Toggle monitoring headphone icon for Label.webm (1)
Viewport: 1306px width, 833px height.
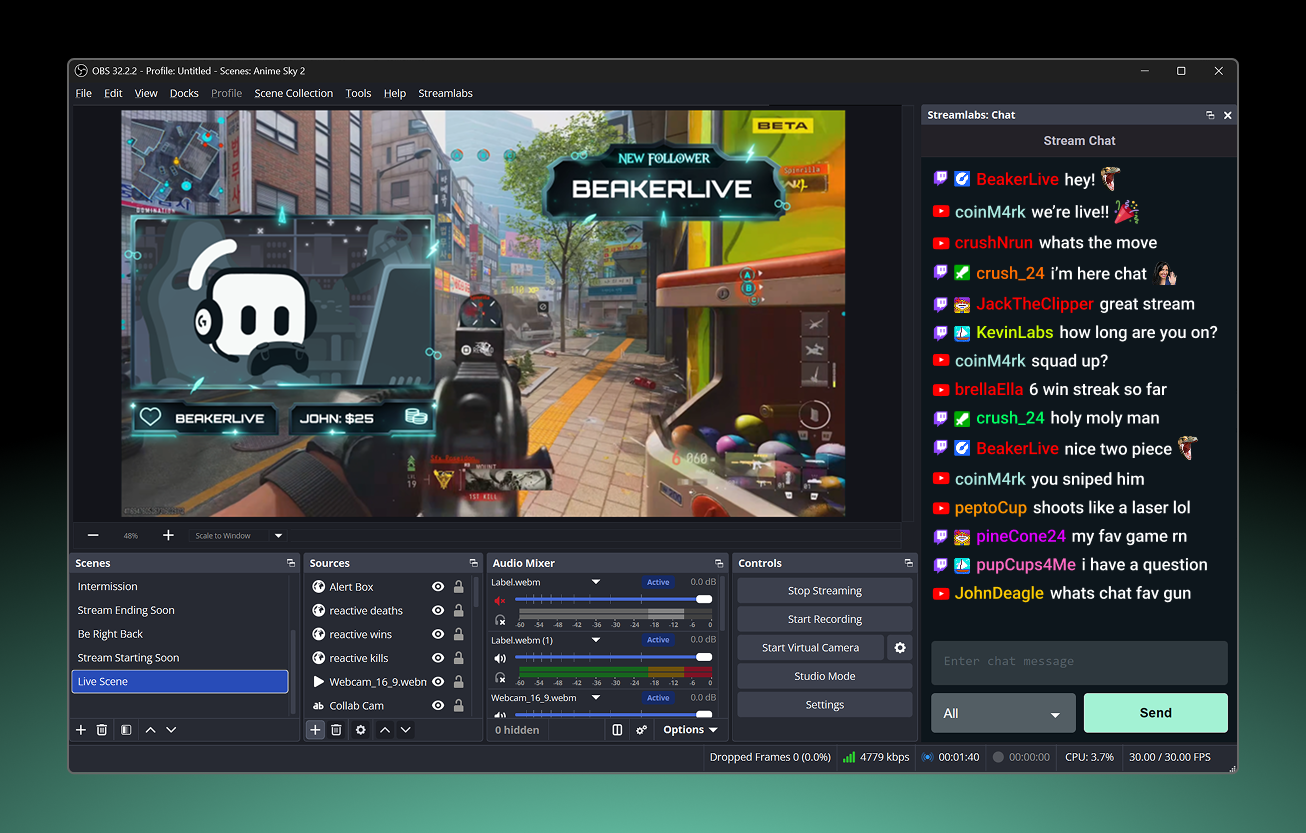point(500,677)
